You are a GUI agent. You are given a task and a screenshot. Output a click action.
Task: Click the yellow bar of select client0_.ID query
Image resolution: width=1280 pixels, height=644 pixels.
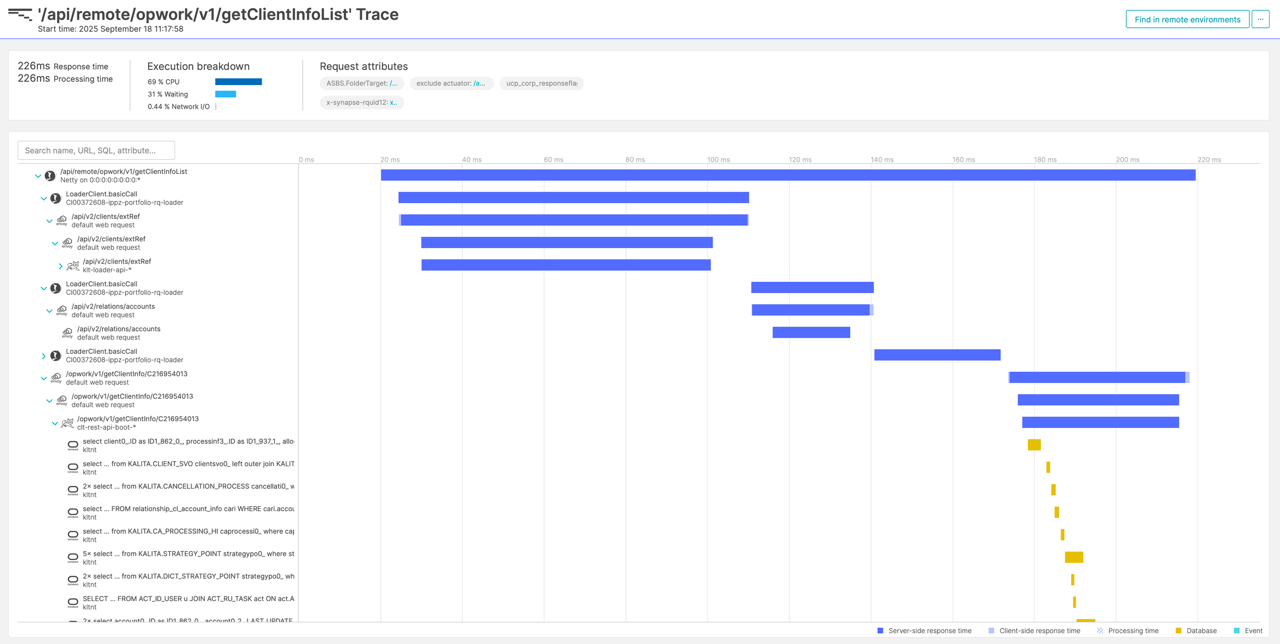[x=1034, y=445]
